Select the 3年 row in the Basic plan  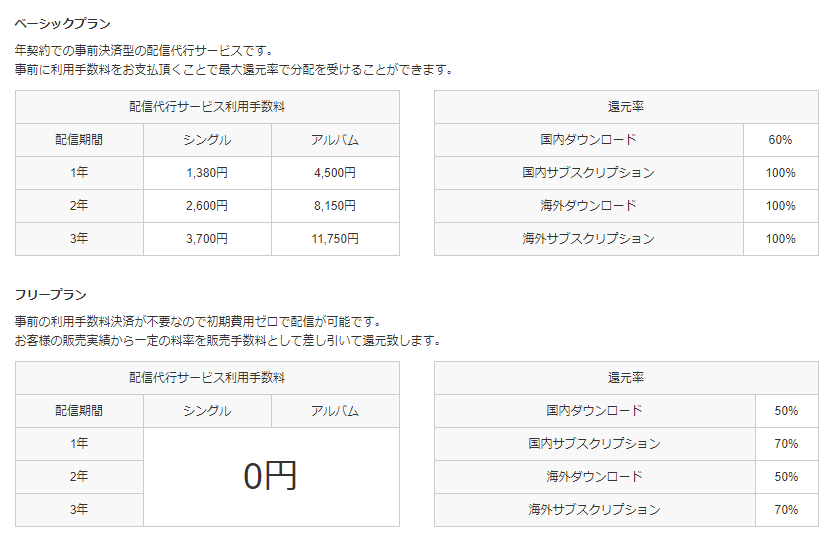(x=79, y=239)
